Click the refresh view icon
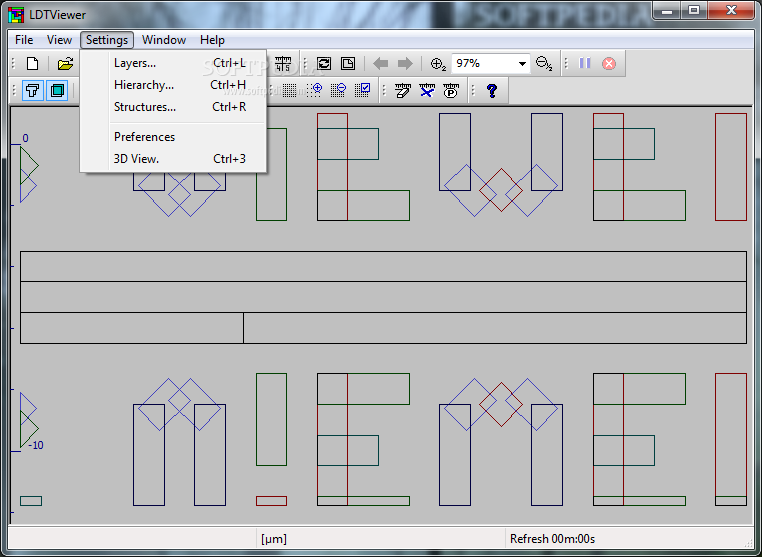 click(324, 64)
